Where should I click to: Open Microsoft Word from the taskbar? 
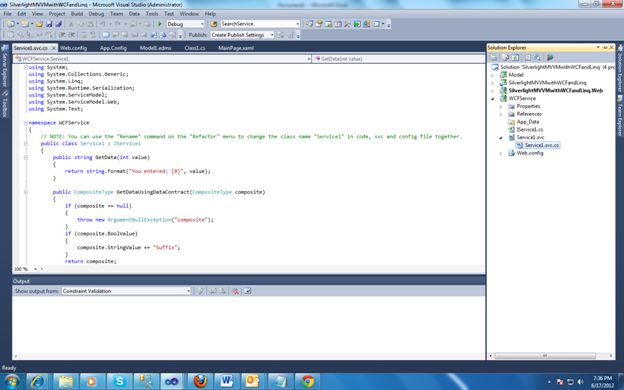click(227, 381)
